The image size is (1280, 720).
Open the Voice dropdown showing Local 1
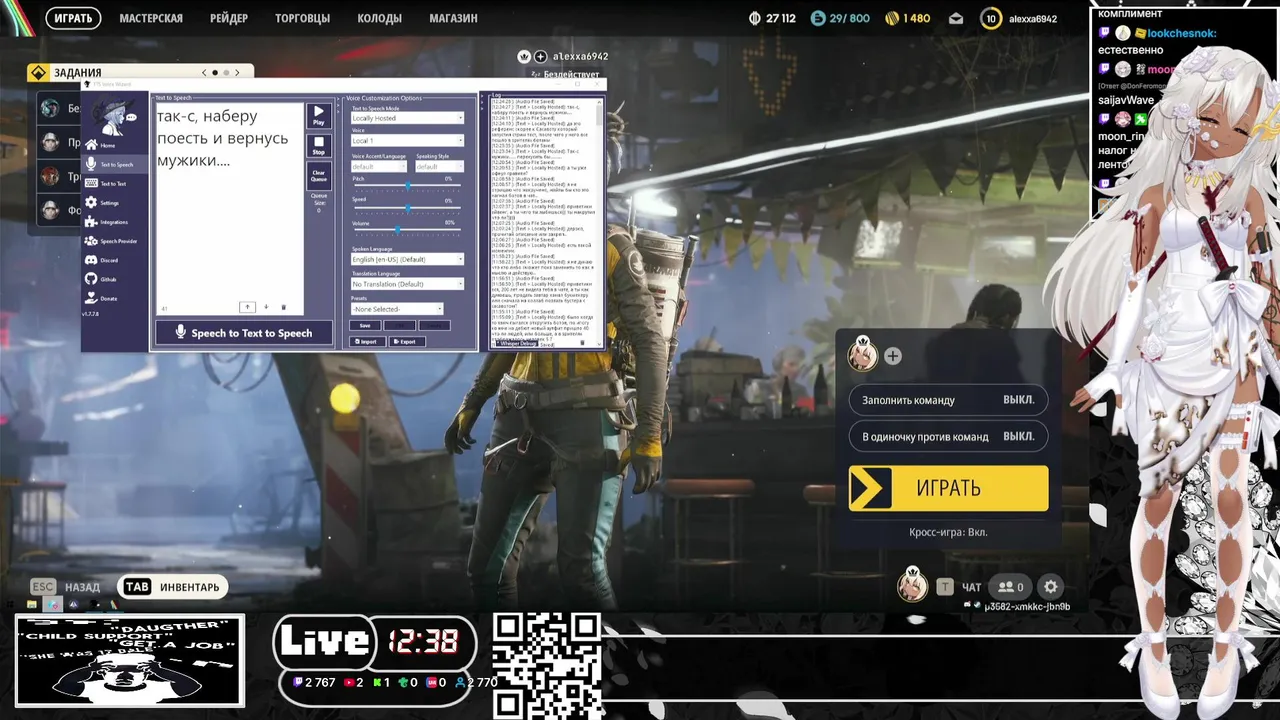[x=407, y=141]
